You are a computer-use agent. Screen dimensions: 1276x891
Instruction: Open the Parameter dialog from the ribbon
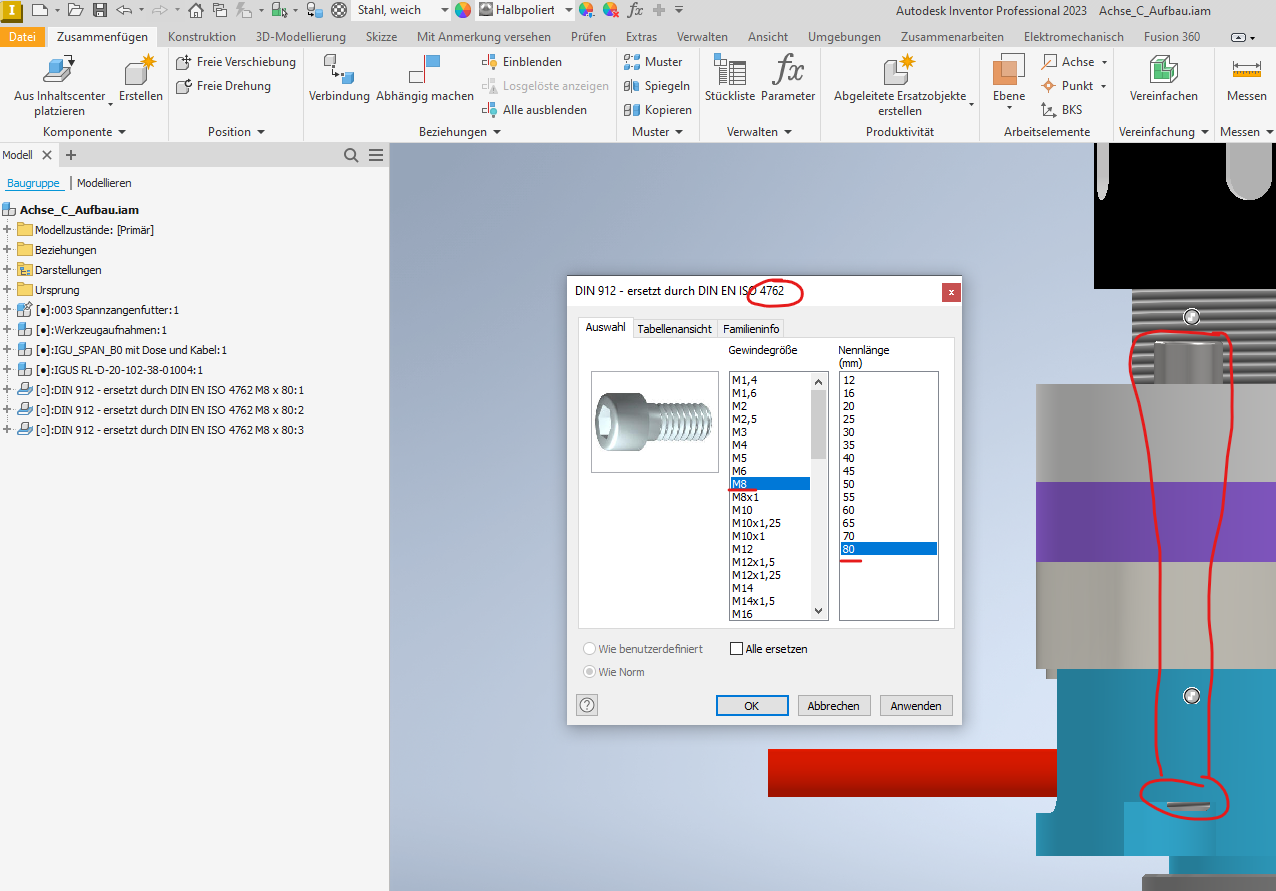pyautogui.click(x=788, y=80)
